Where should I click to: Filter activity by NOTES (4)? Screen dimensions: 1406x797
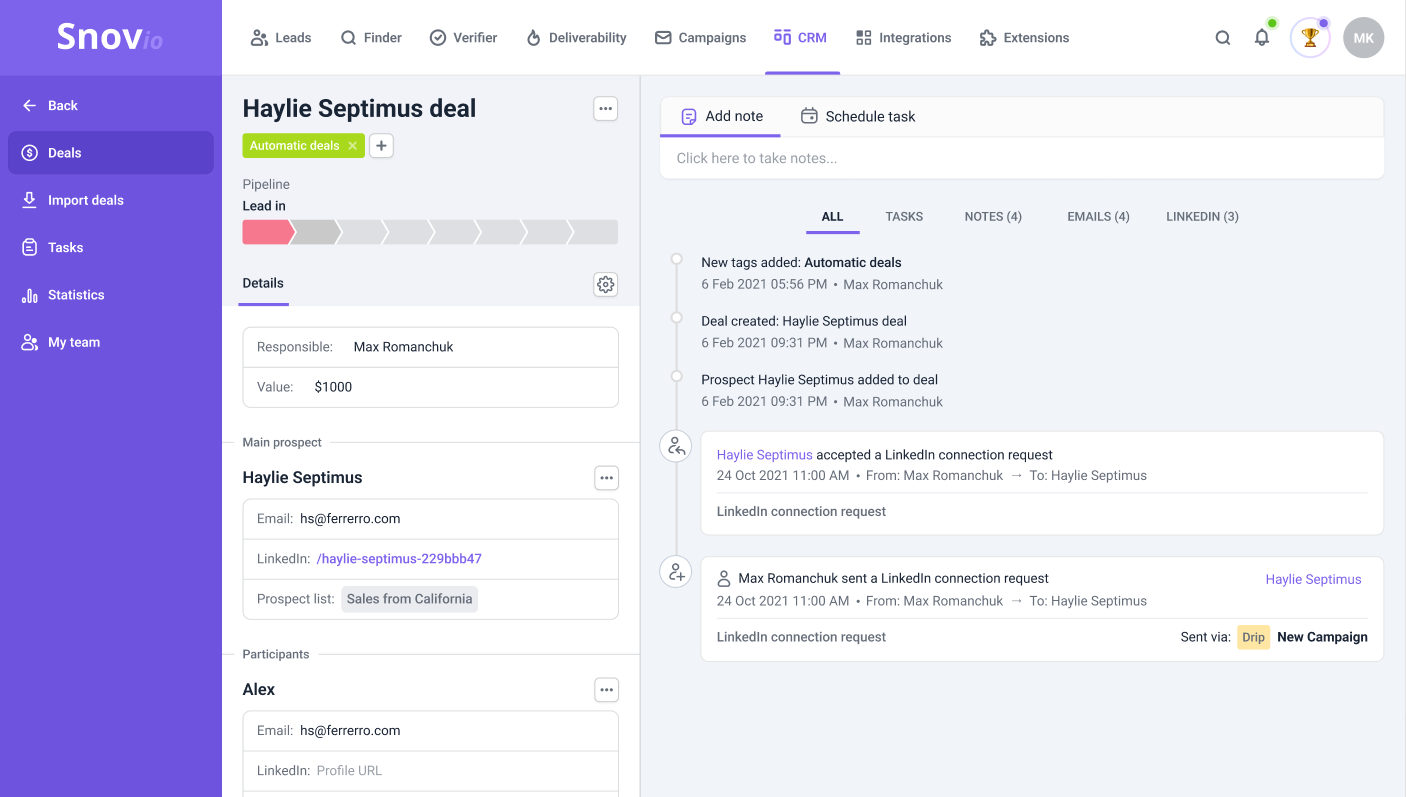coord(993,216)
